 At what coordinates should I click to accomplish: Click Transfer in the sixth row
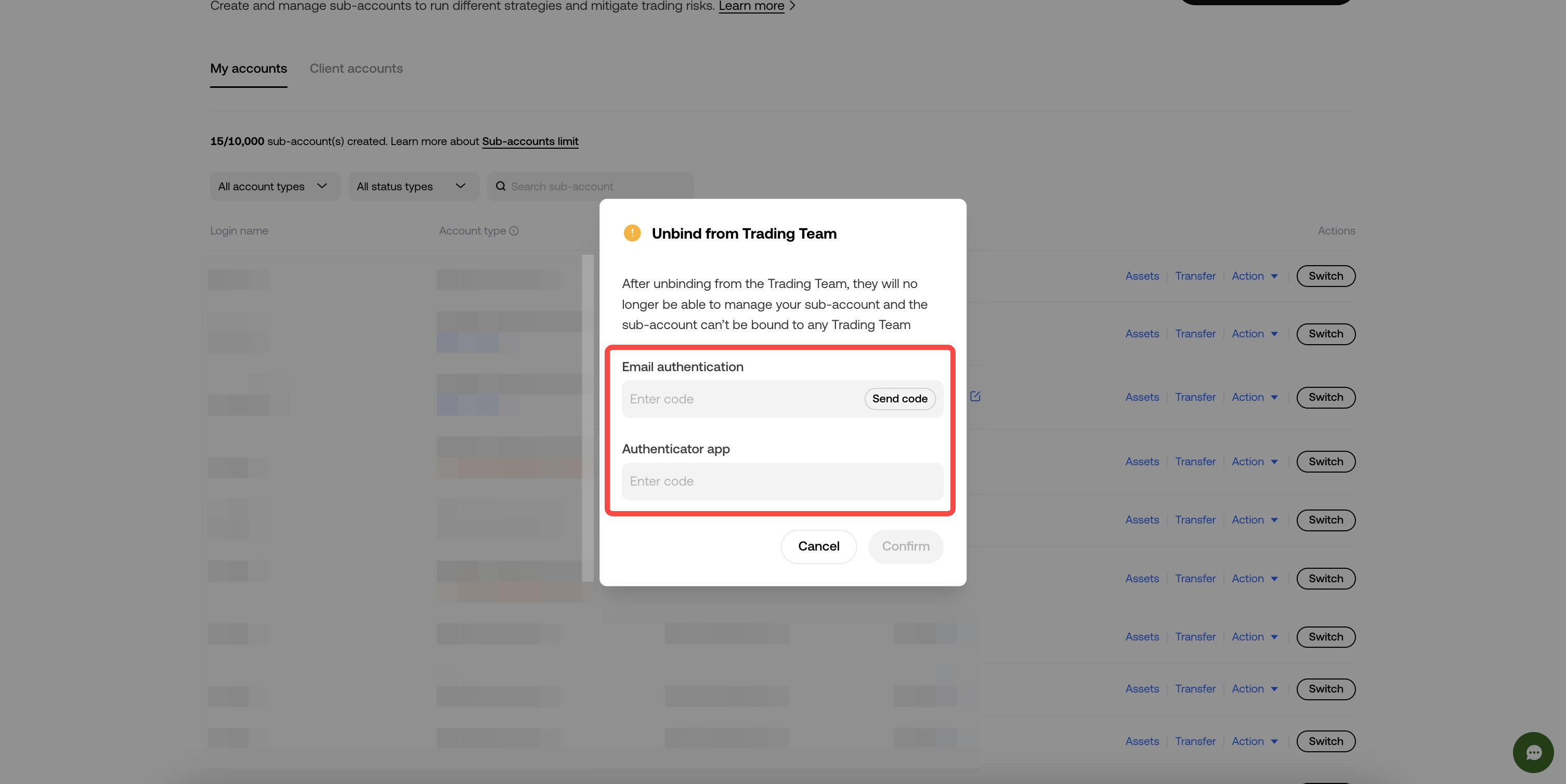point(1195,579)
